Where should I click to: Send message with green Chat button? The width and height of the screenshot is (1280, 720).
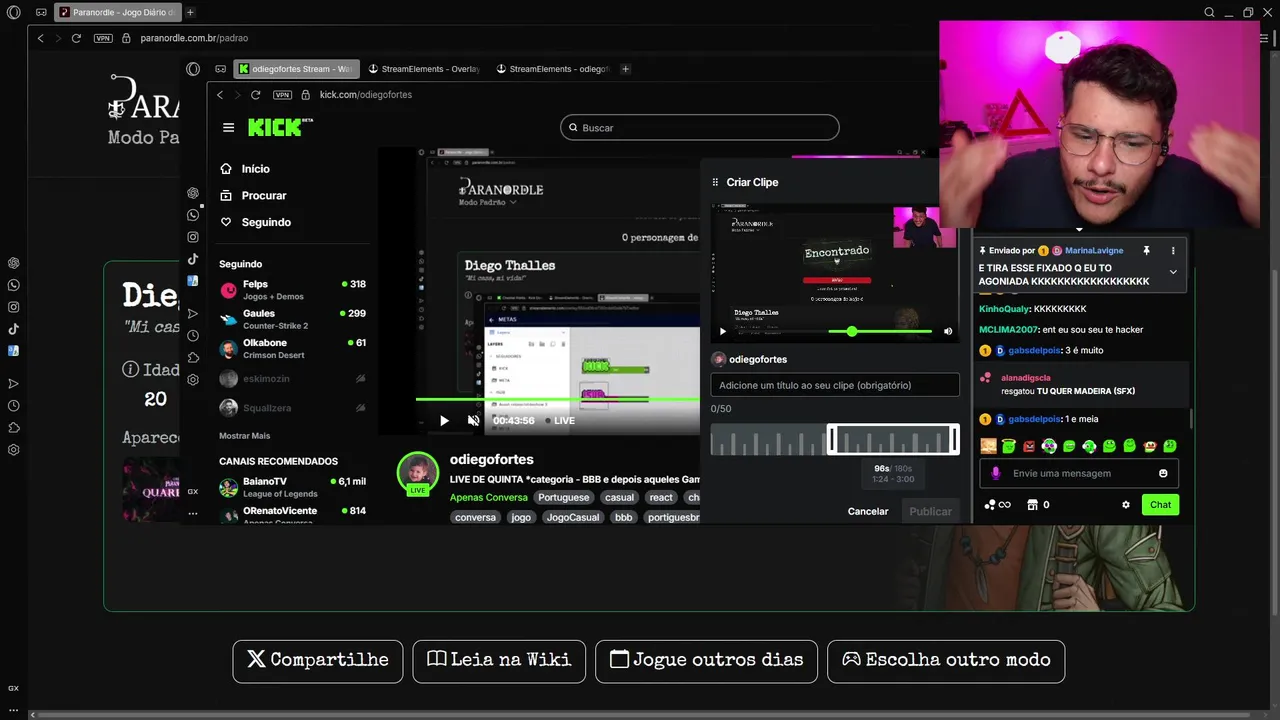tap(1160, 505)
